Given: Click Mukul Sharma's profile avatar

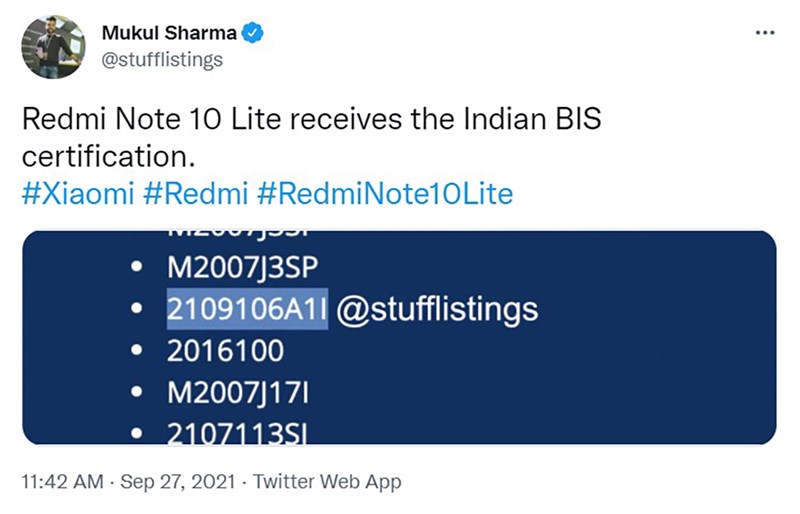Looking at the screenshot, I should [53, 47].
